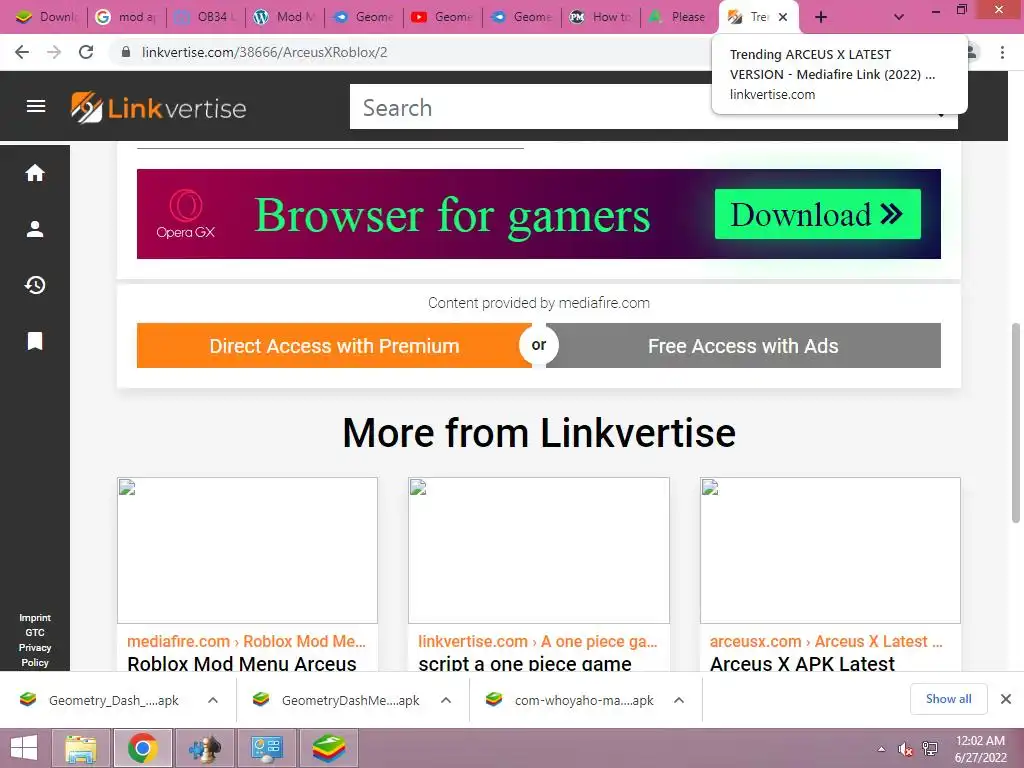Click the Opera GX Download button
Viewport: 1024px width, 768px height.
pyautogui.click(x=818, y=214)
